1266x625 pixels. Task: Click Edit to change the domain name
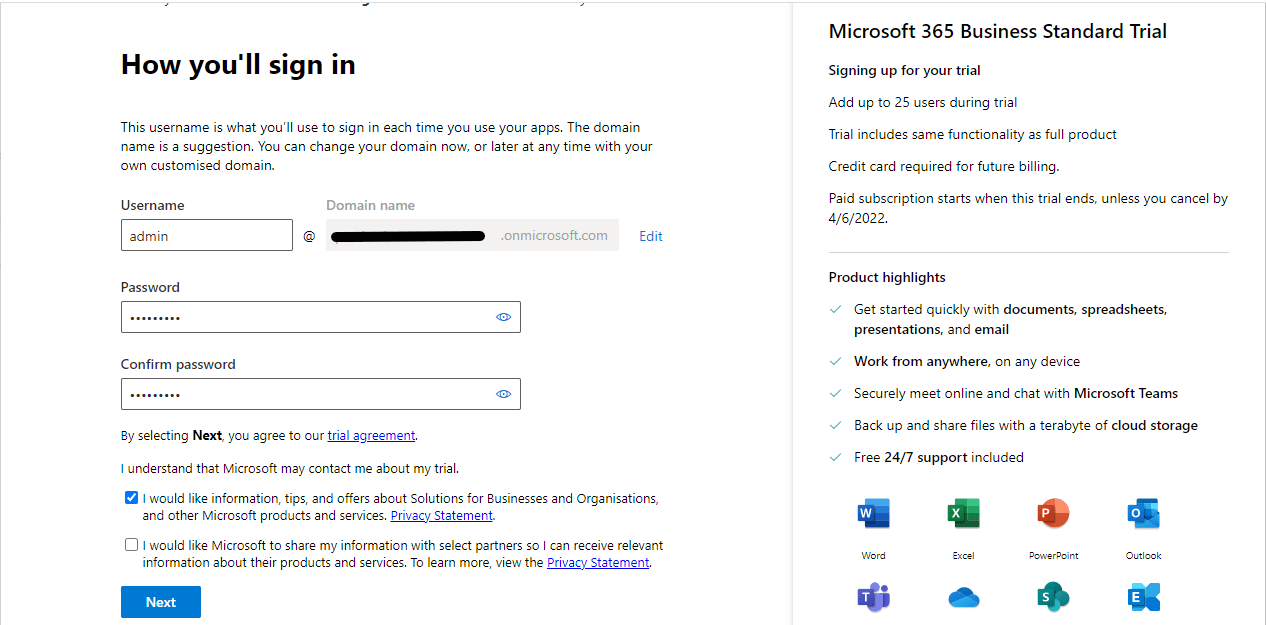pyautogui.click(x=651, y=236)
